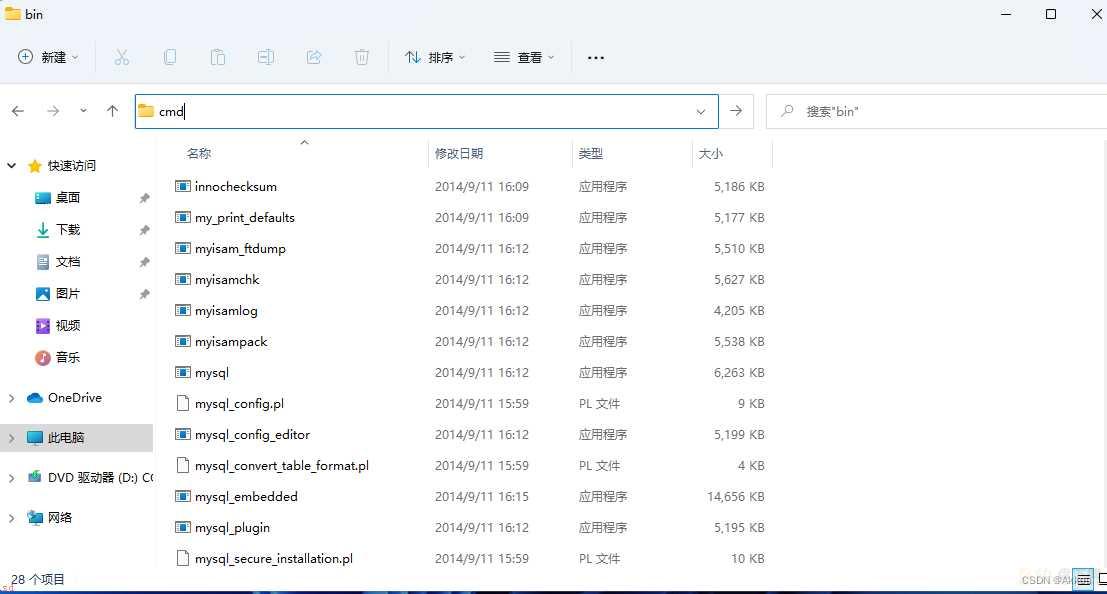The height and width of the screenshot is (594, 1107).
Task: Expand the address bar history dropdown
Action: click(700, 112)
